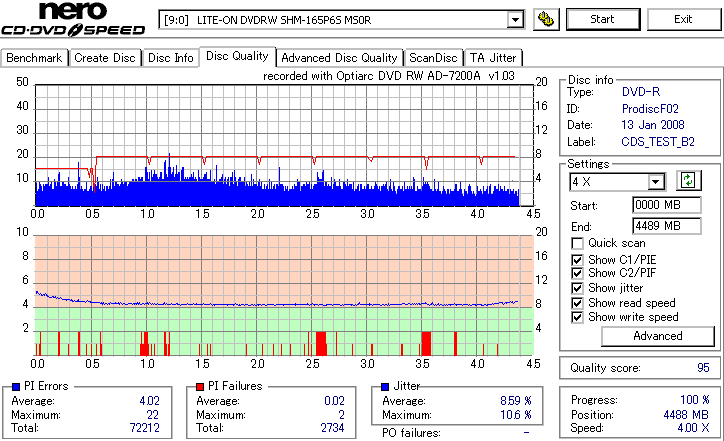Open the Disc Info tab

pos(170,58)
